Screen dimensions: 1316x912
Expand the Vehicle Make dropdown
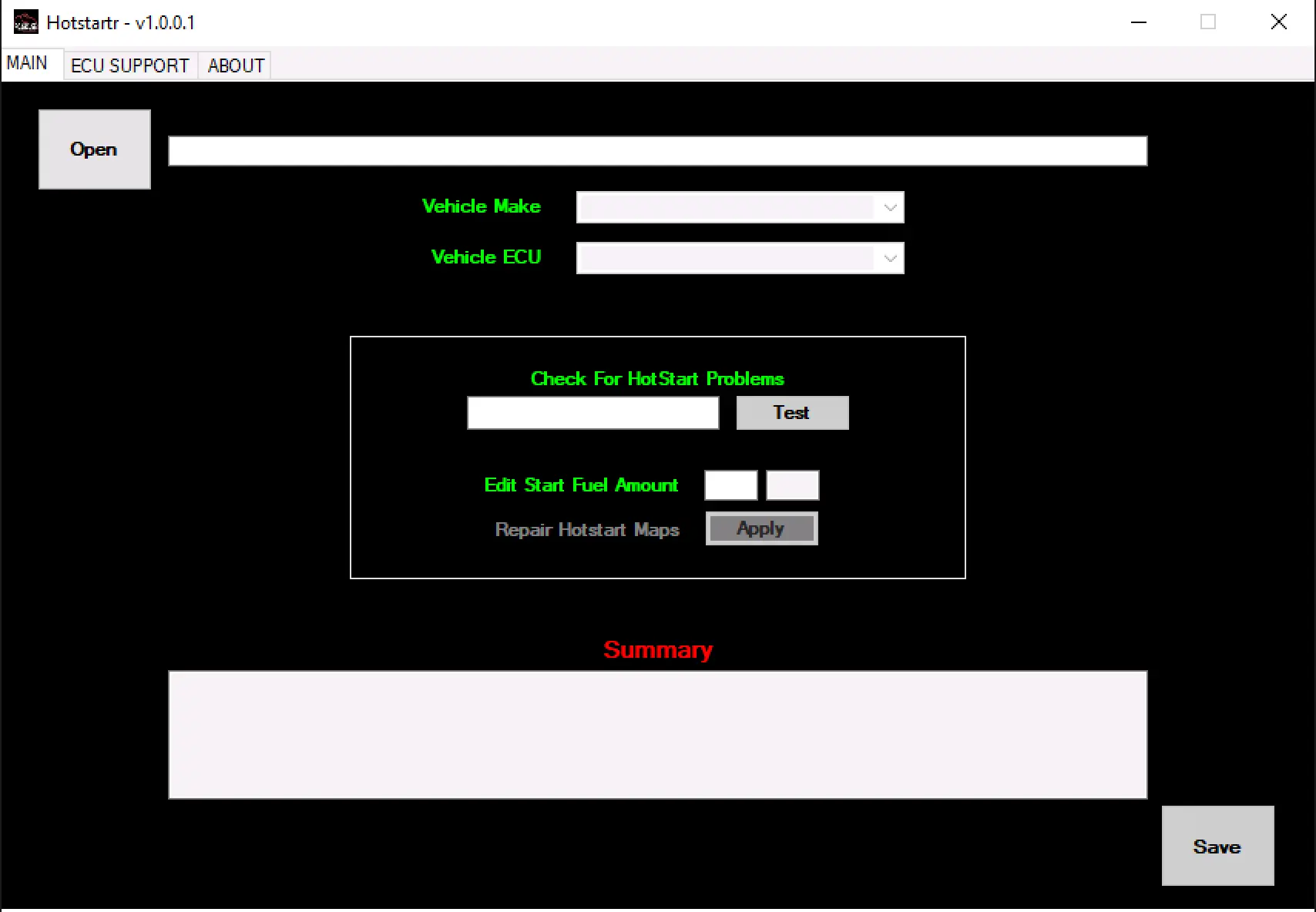click(740, 206)
